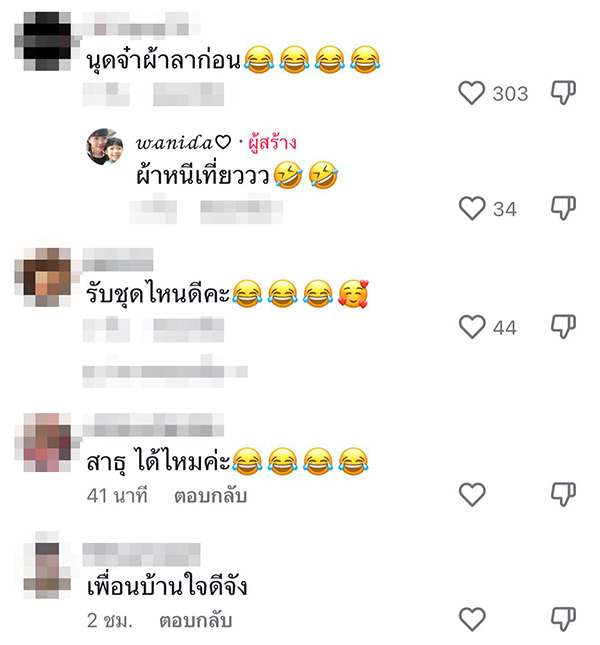This screenshot has width=600, height=645.
Task: Dislike wanida's reply comment
Action: 563,208
